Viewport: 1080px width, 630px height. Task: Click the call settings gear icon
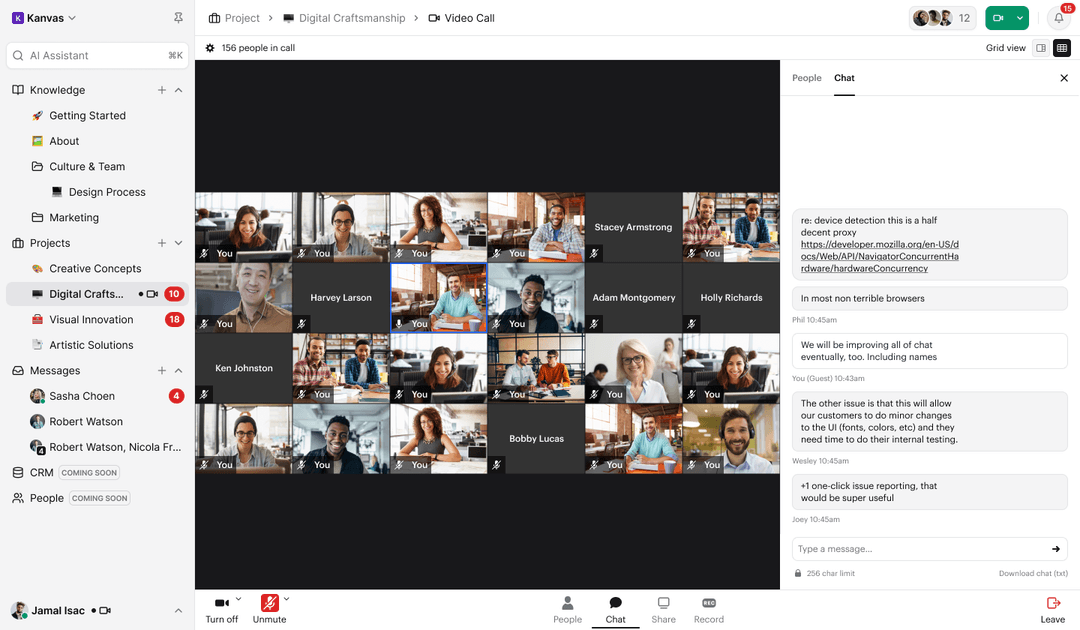point(209,47)
